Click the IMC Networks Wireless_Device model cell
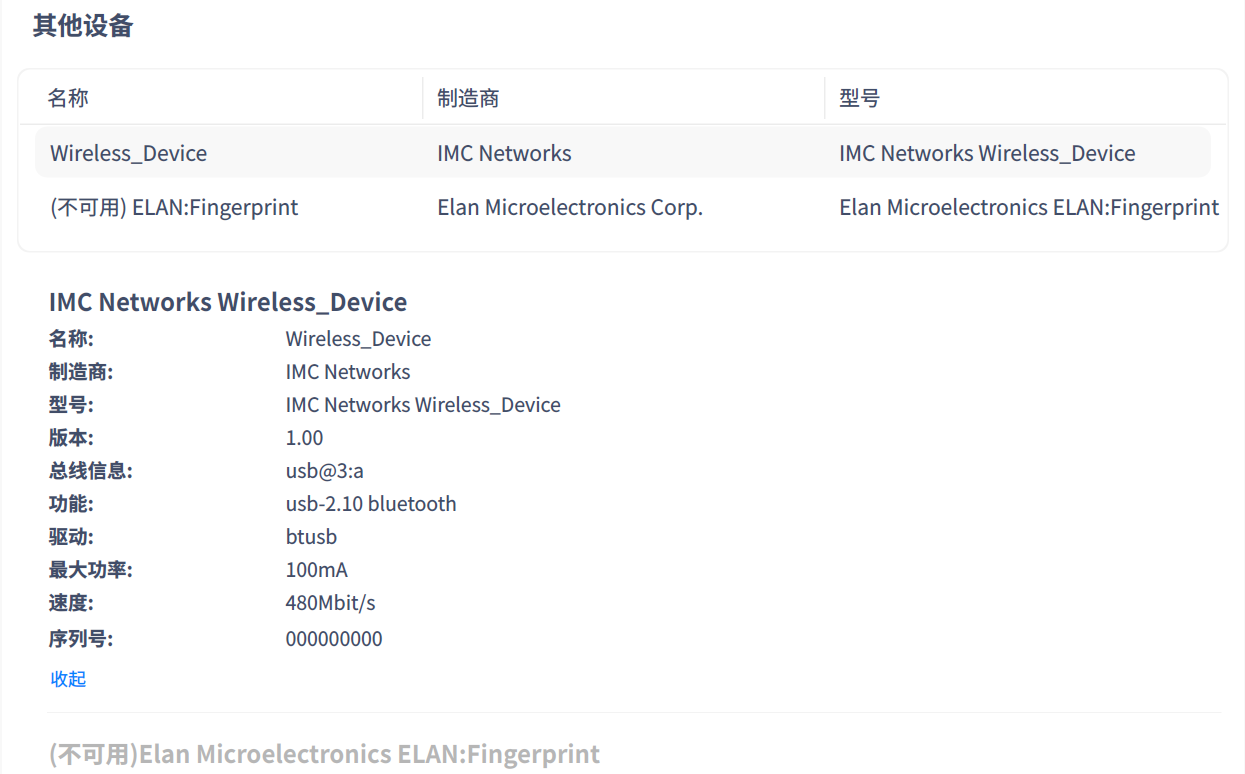Screen dimensions: 1245x774 [987, 154]
